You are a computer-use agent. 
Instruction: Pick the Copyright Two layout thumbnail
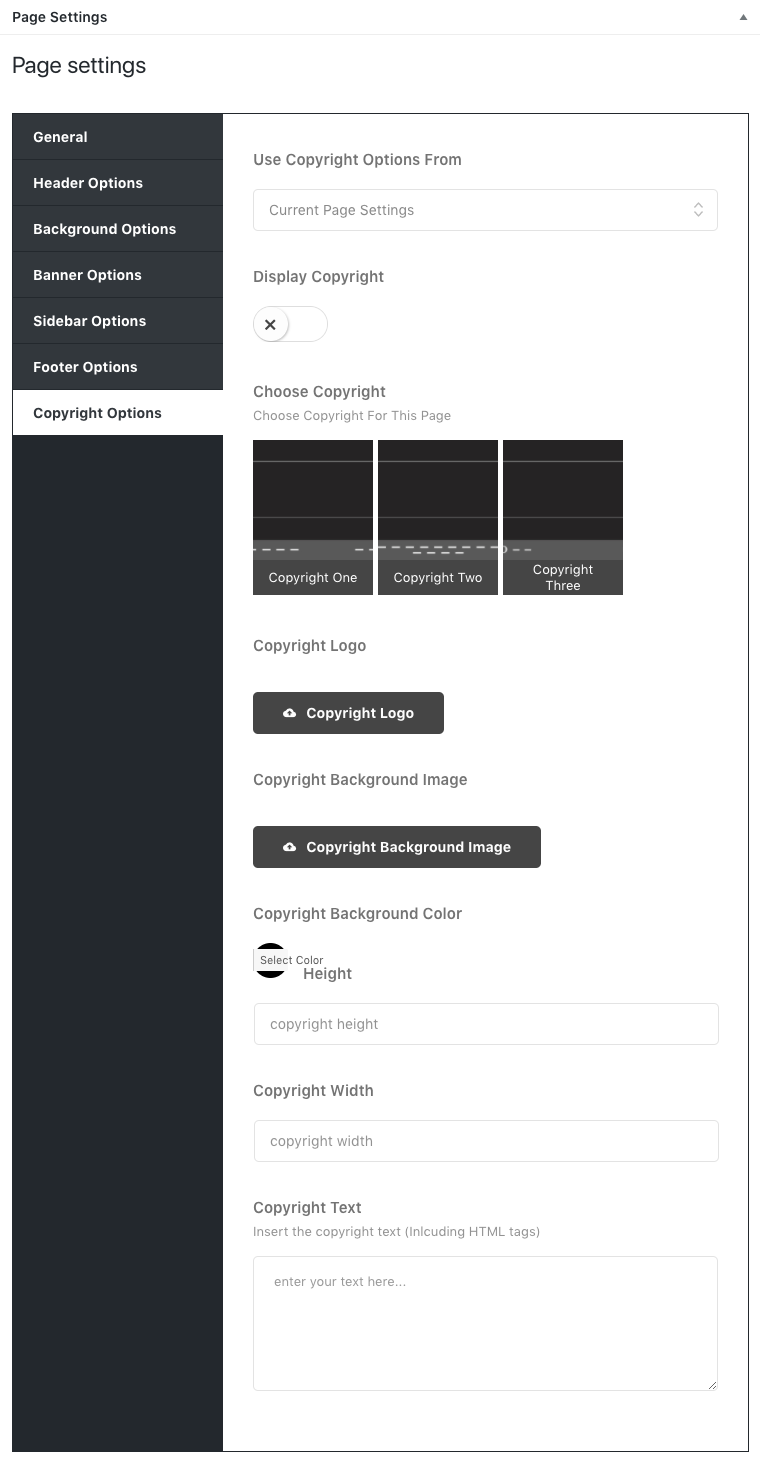coord(438,517)
